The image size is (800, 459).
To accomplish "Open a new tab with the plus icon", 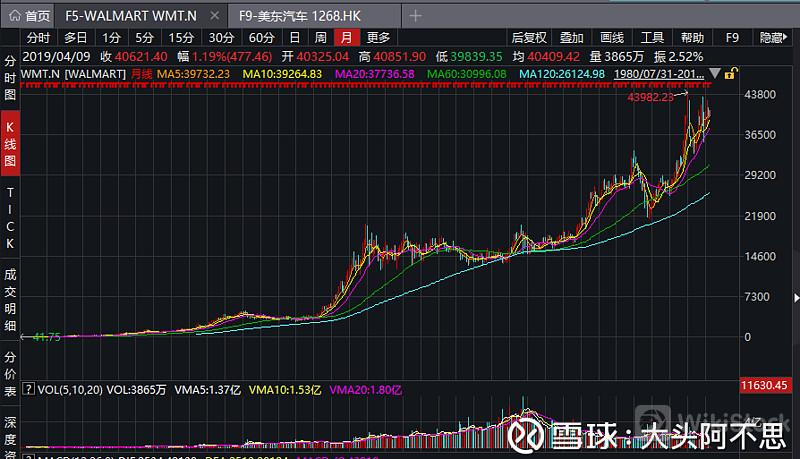I will tap(416, 16).
